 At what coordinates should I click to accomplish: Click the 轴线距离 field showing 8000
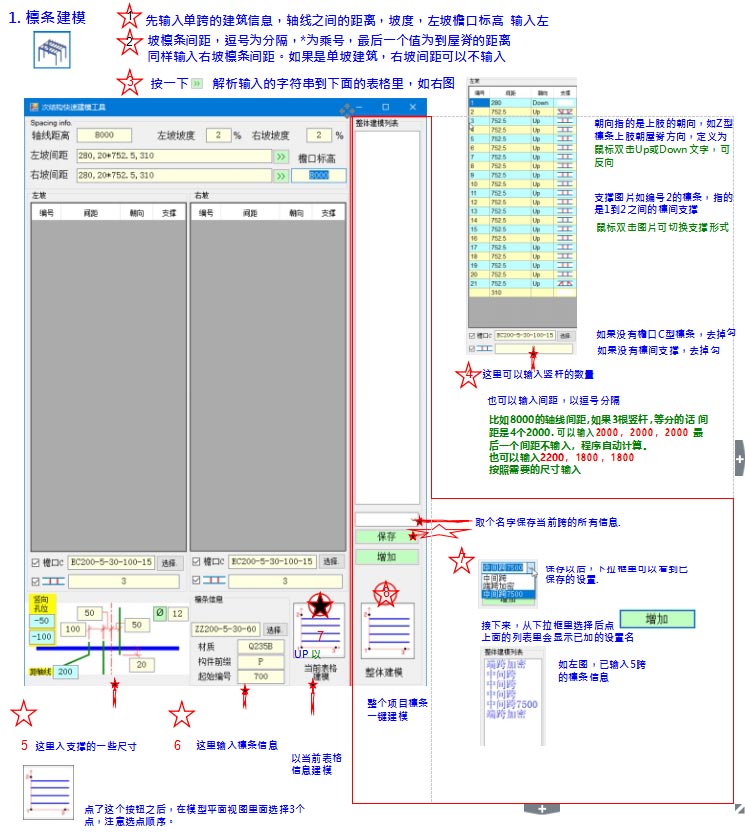104,135
